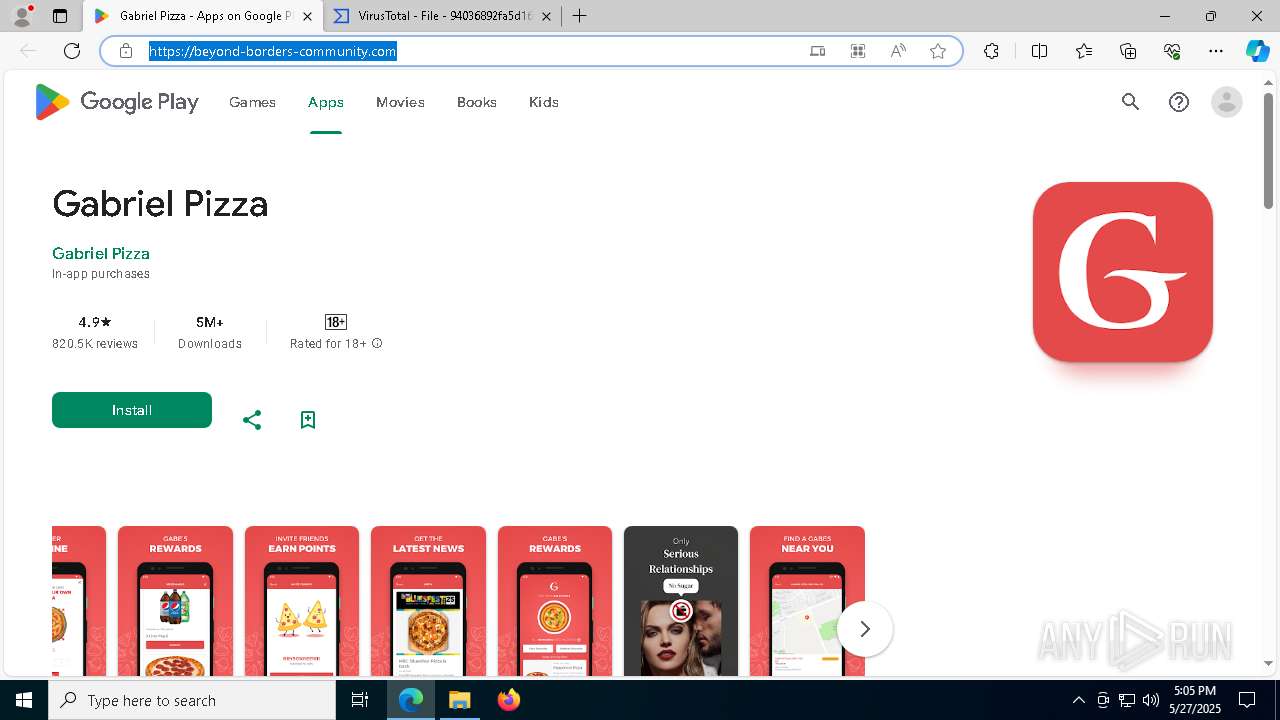Open Browser essentials heart icon
1280x720 pixels.
tap(1172, 51)
